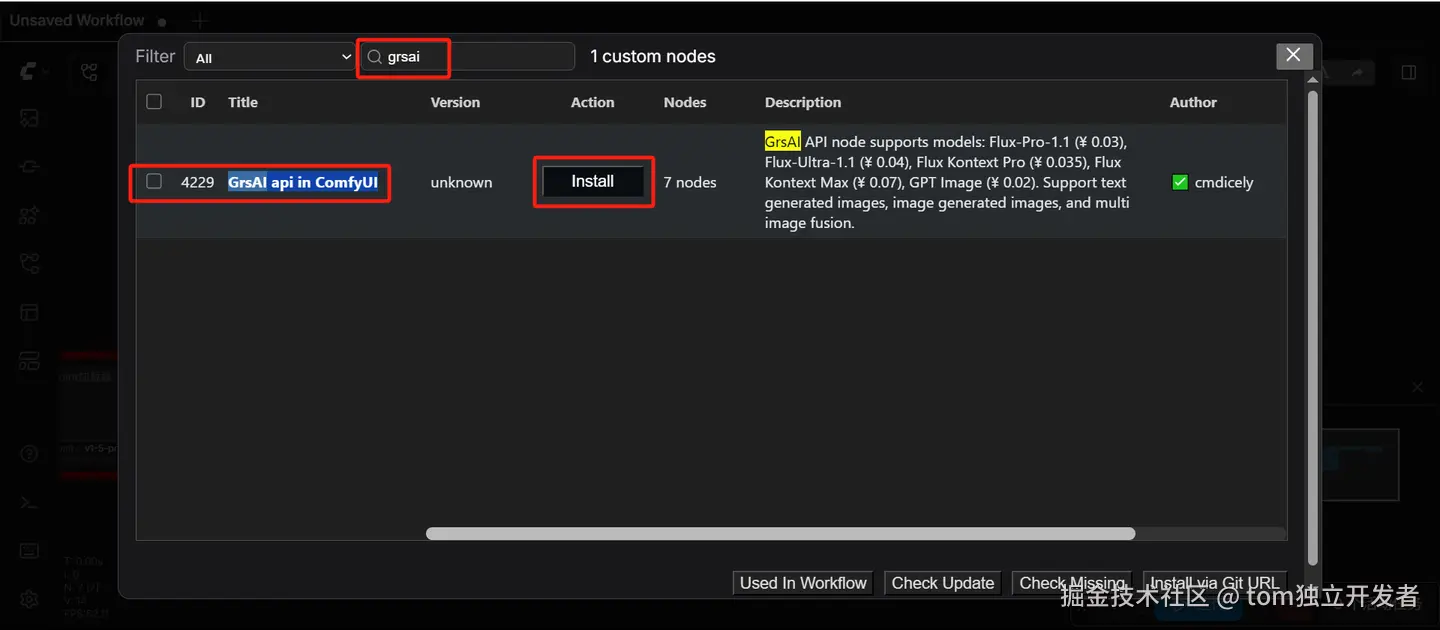Click the workflow graph icon beside the logo

coord(90,71)
